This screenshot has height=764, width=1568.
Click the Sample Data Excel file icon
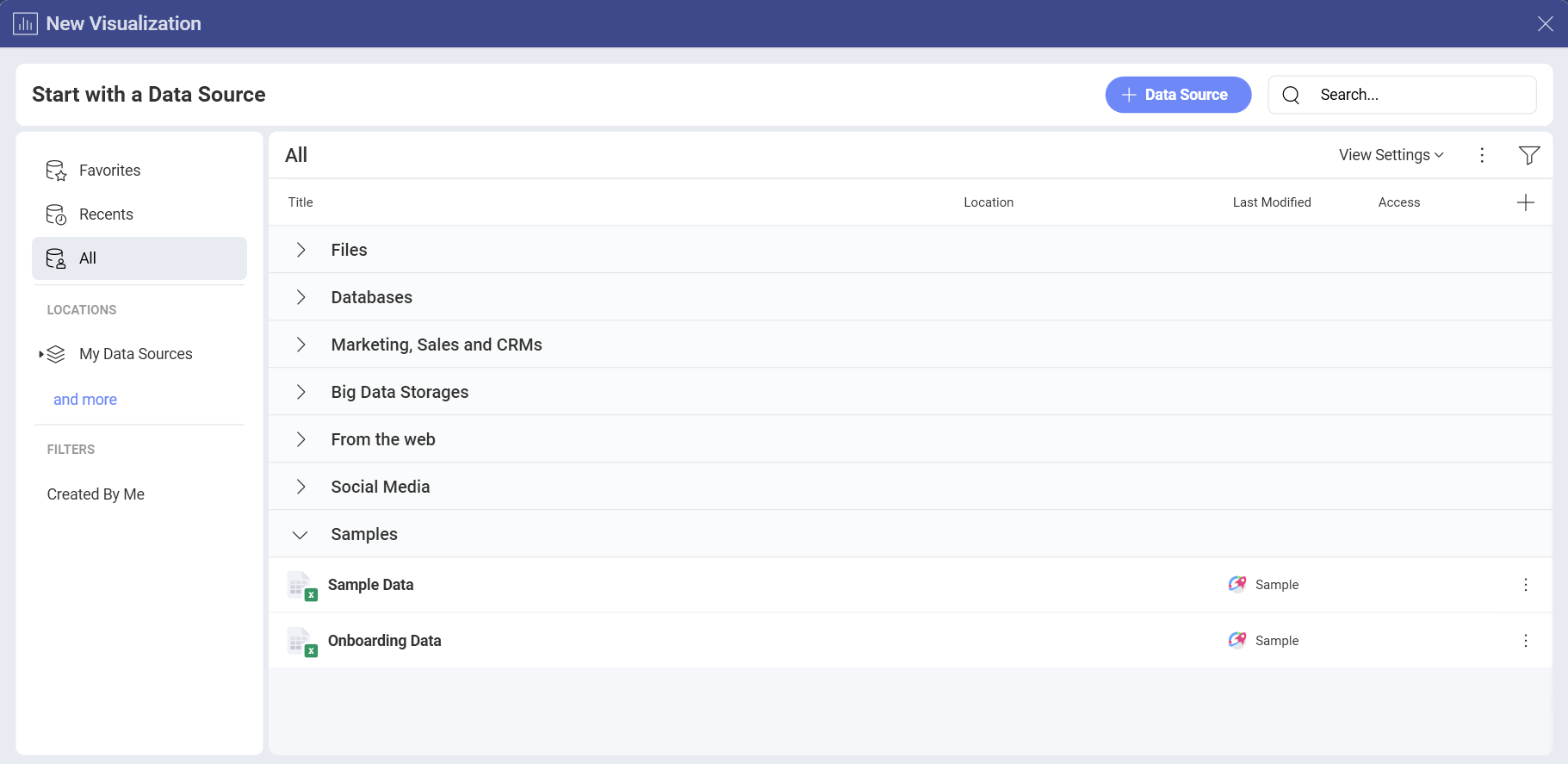pyautogui.click(x=302, y=587)
